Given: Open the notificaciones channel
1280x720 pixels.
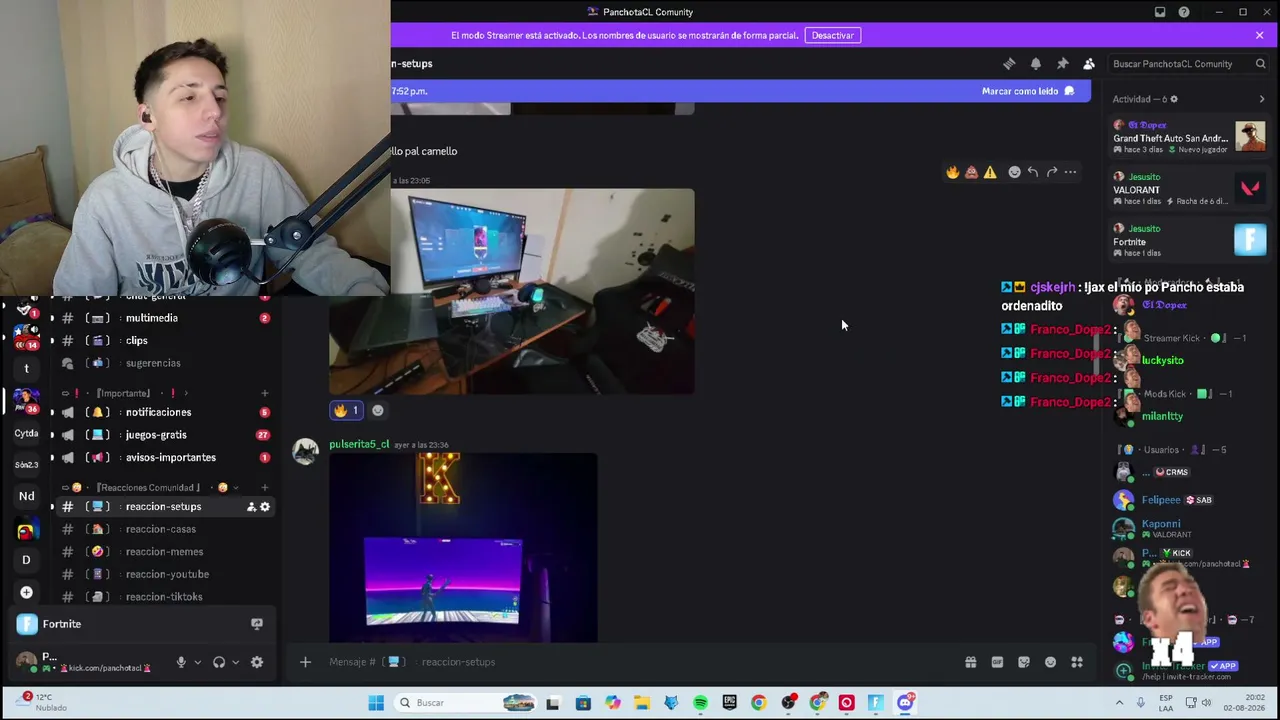Looking at the screenshot, I should click(x=158, y=412).
